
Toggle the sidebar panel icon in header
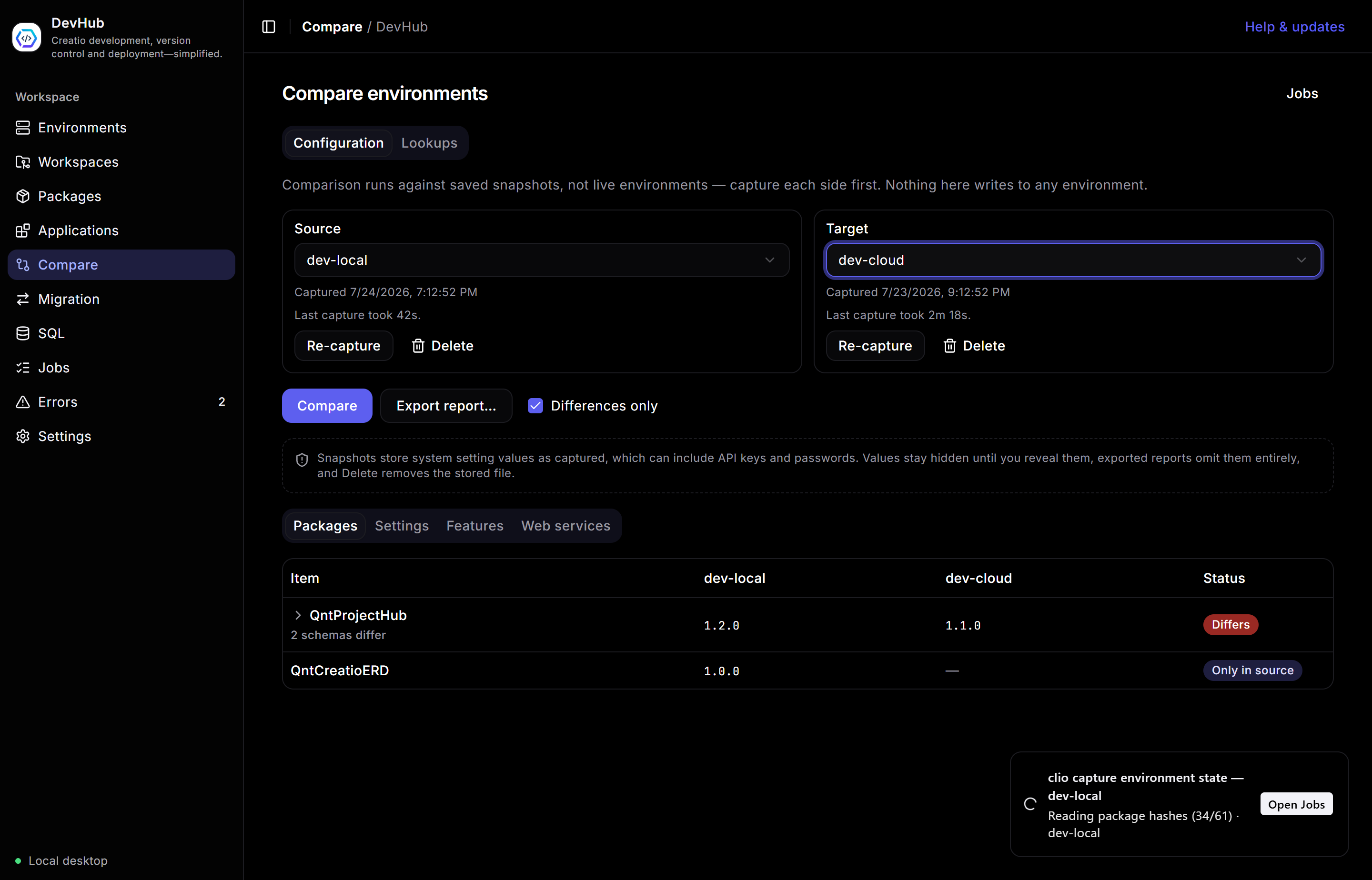click(269, 27)
